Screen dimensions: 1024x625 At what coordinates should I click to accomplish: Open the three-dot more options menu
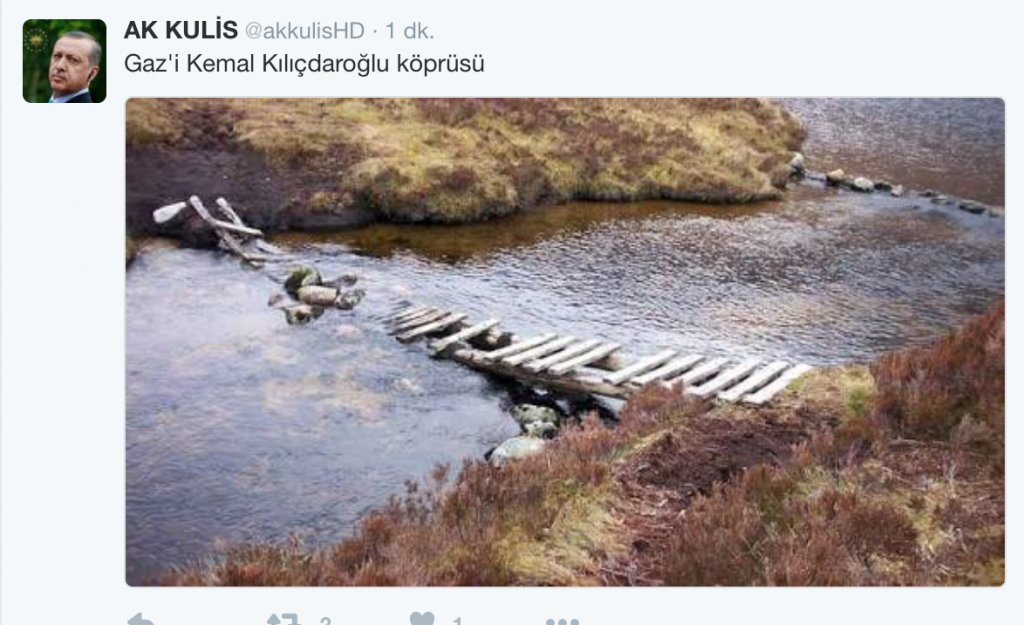[562, 620]
